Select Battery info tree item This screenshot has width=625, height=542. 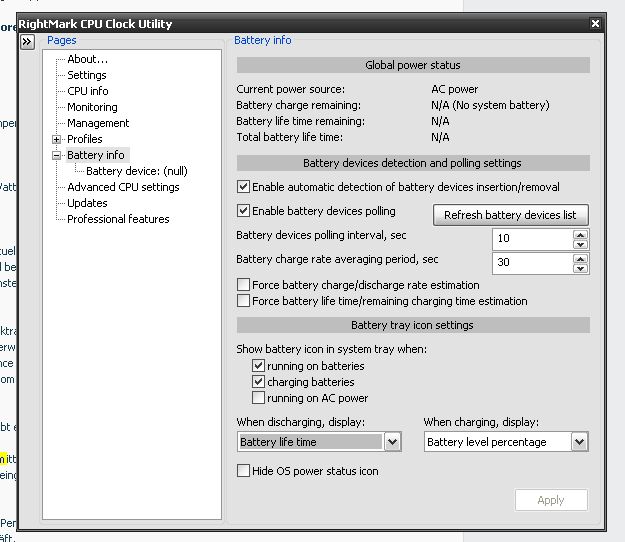[x=96, y=155]
